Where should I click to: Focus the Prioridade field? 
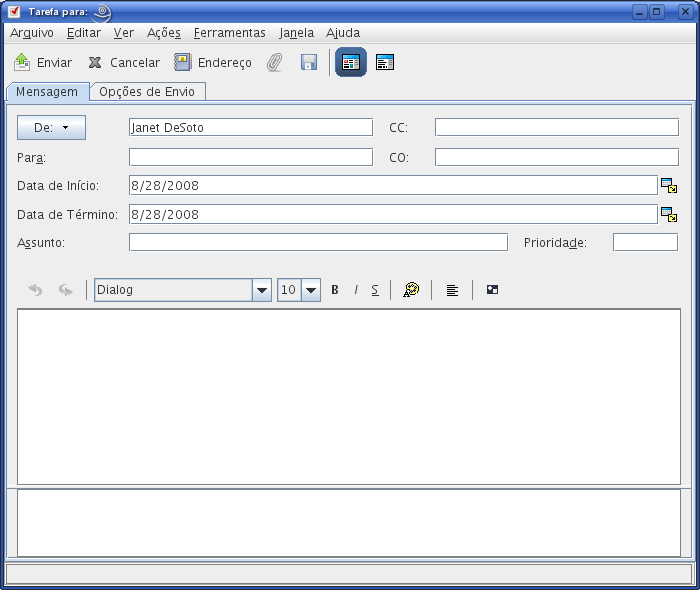tap(646, 242)
